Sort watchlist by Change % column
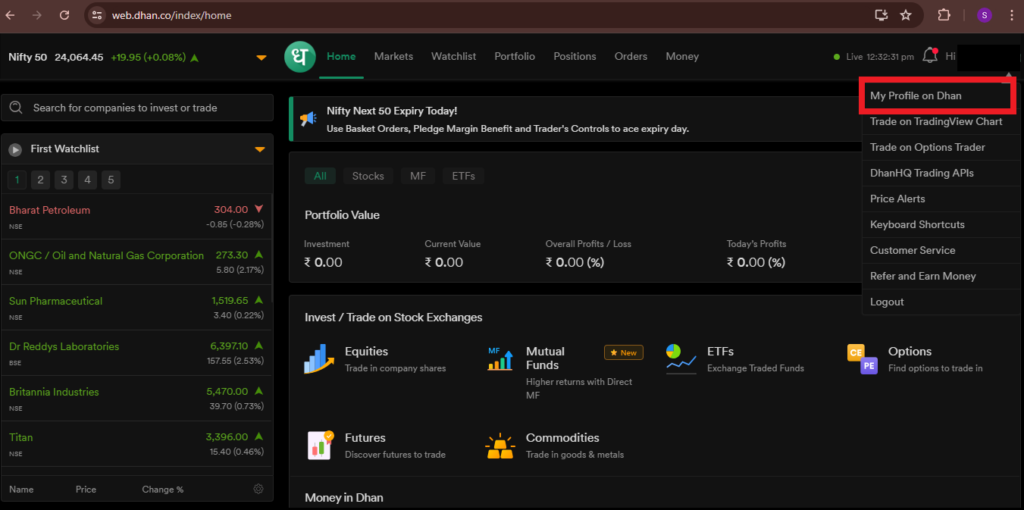Screen dimensions: 1024x510 point(163,489)
